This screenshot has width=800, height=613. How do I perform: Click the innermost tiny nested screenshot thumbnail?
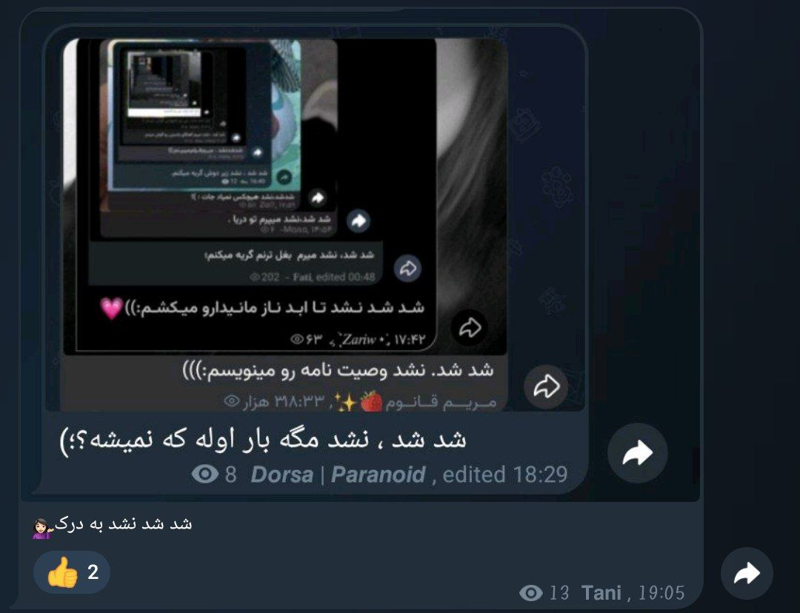click(164, 84)
